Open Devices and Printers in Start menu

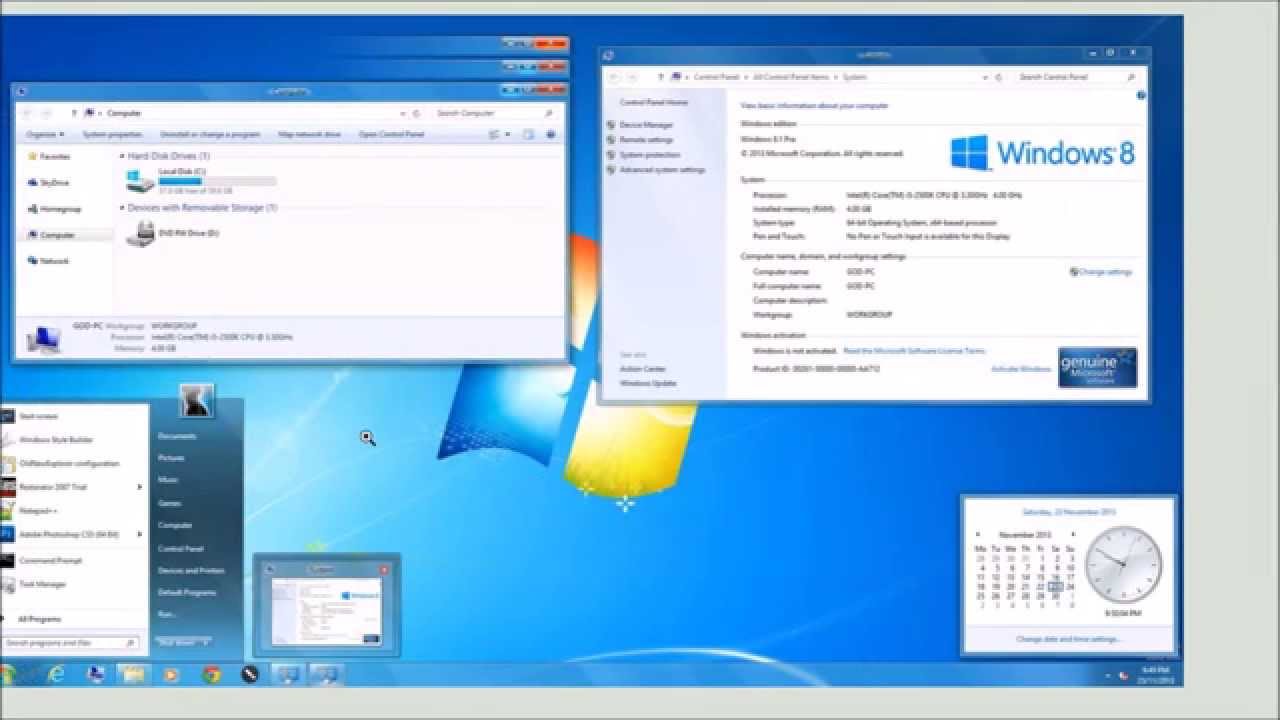tap(191, 570)
